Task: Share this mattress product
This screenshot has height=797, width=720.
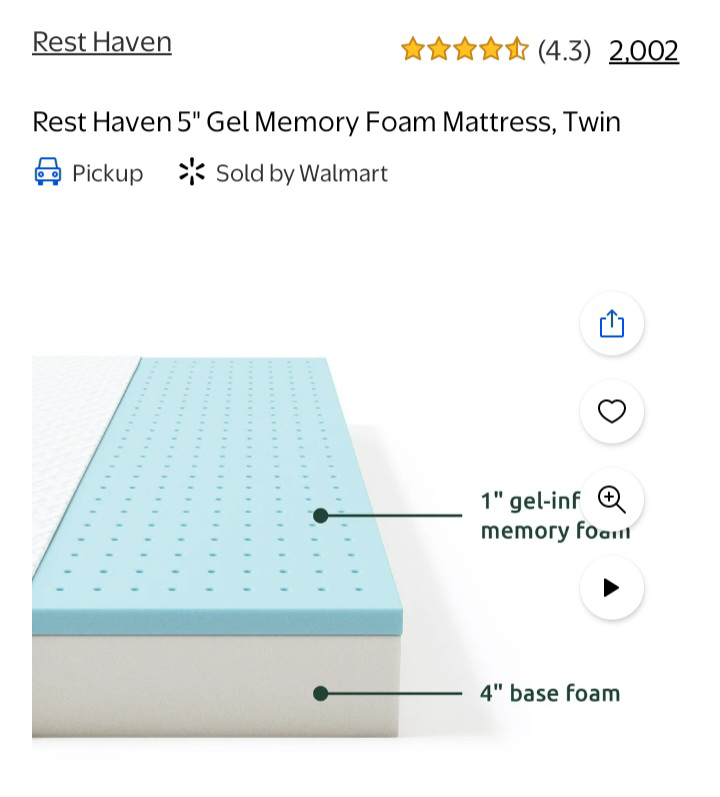Action: point(611,324)
